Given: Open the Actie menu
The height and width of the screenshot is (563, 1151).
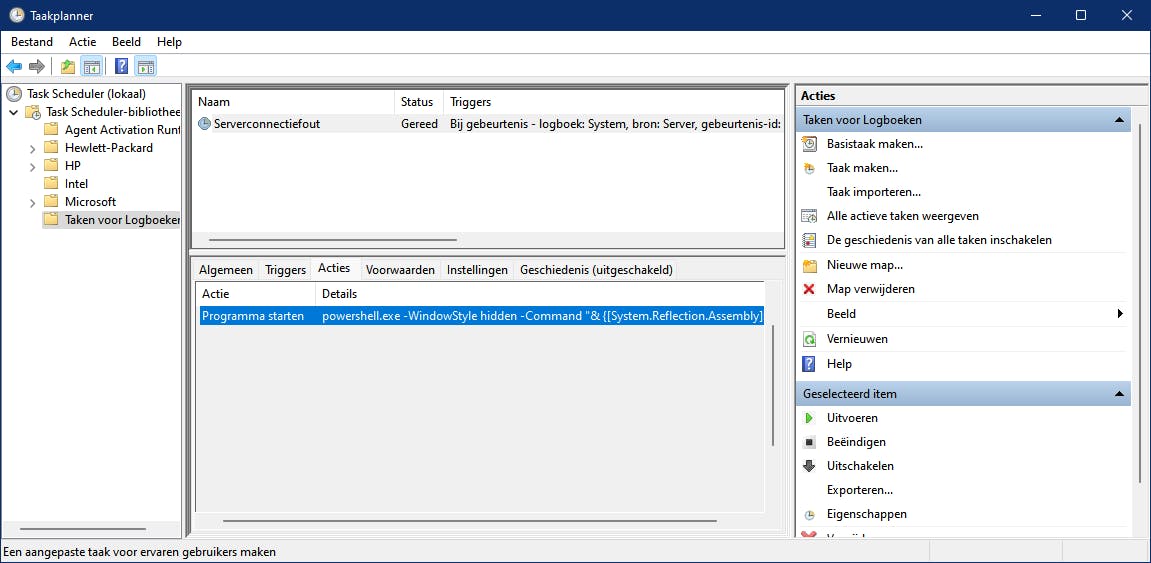Looking at the screenshot, I should (x=83, y=42).
